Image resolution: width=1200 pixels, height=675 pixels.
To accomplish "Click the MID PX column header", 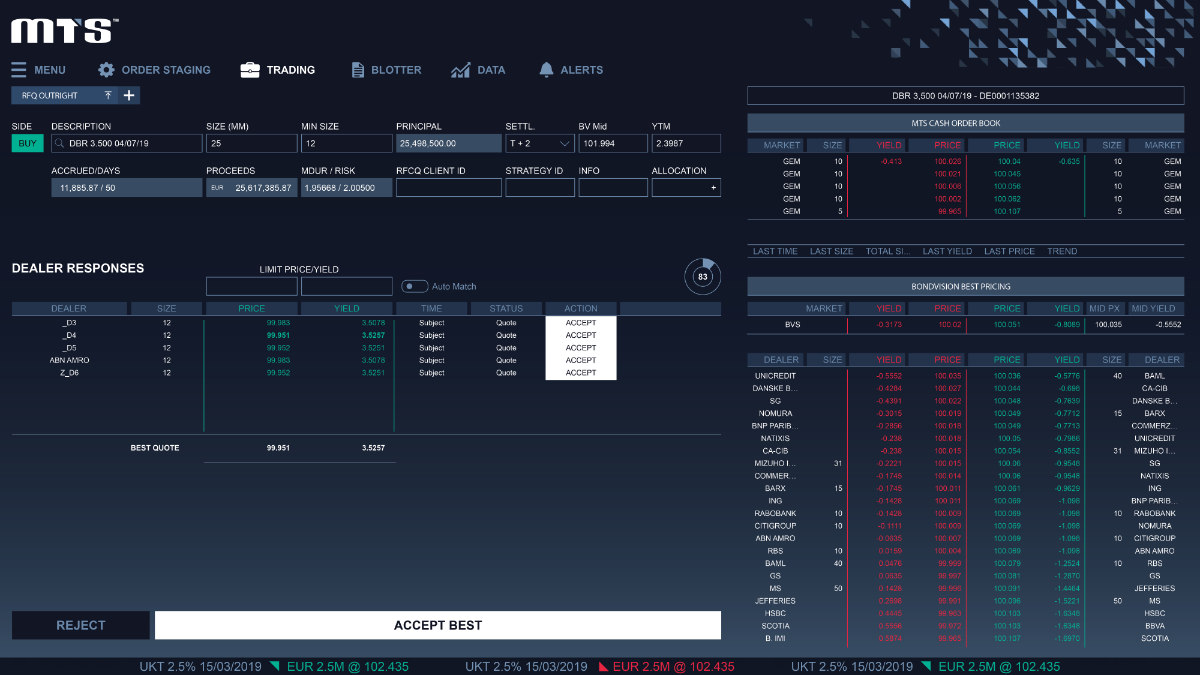I will pos(1106,308).
